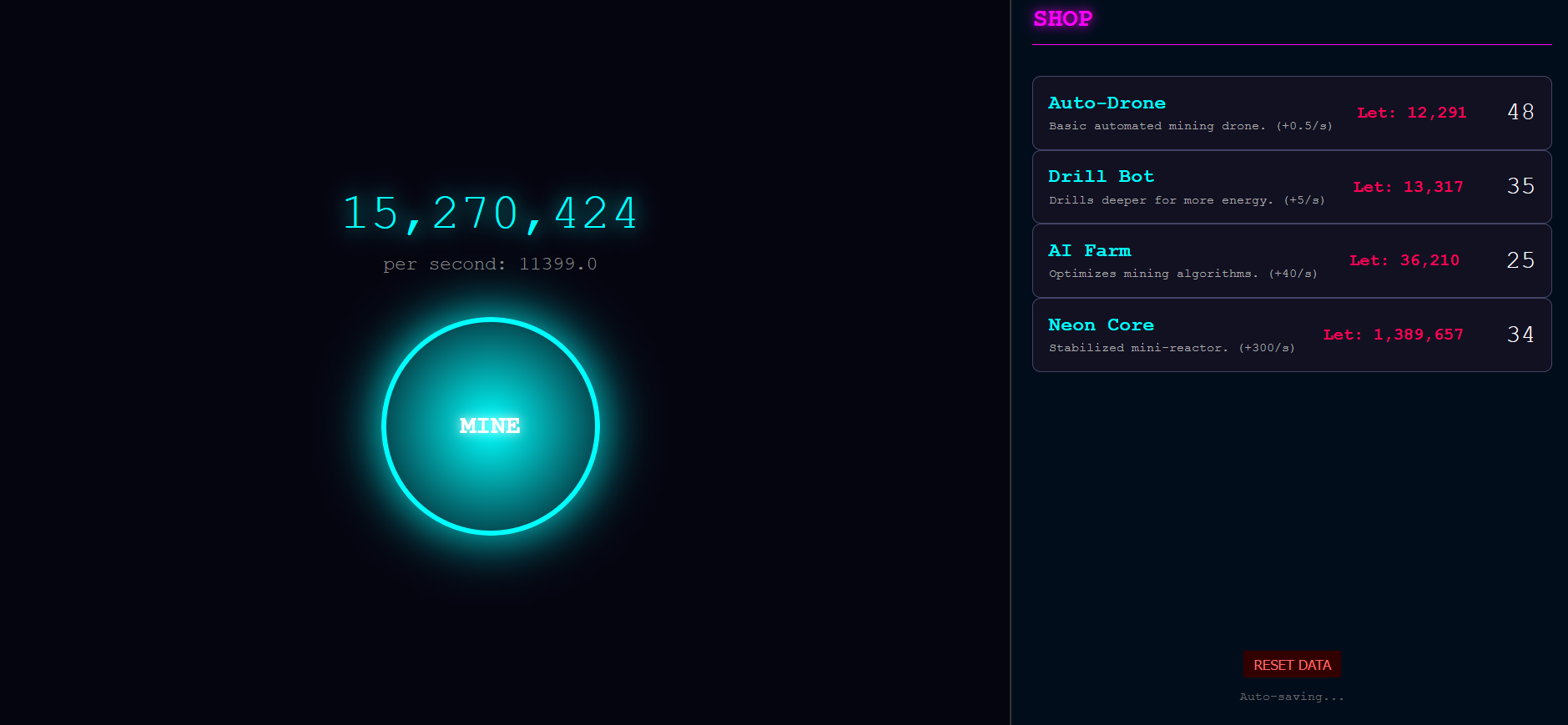Click the Drill Bot owned count 35
The width and height of the screenshot is (1568, 725).
(x=1520, y=186)
